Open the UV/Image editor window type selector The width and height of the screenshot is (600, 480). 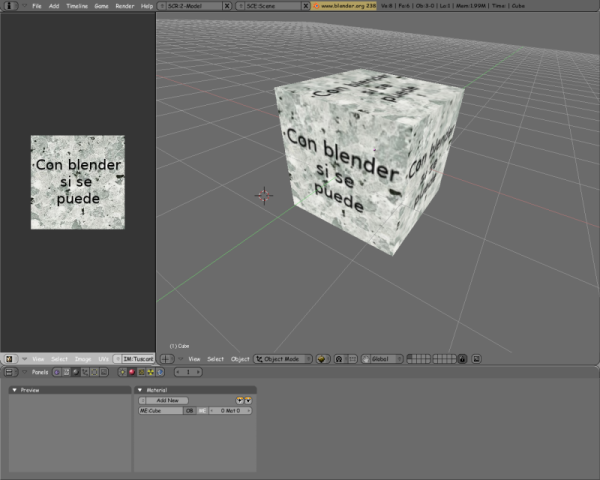(x=10, y=359)
